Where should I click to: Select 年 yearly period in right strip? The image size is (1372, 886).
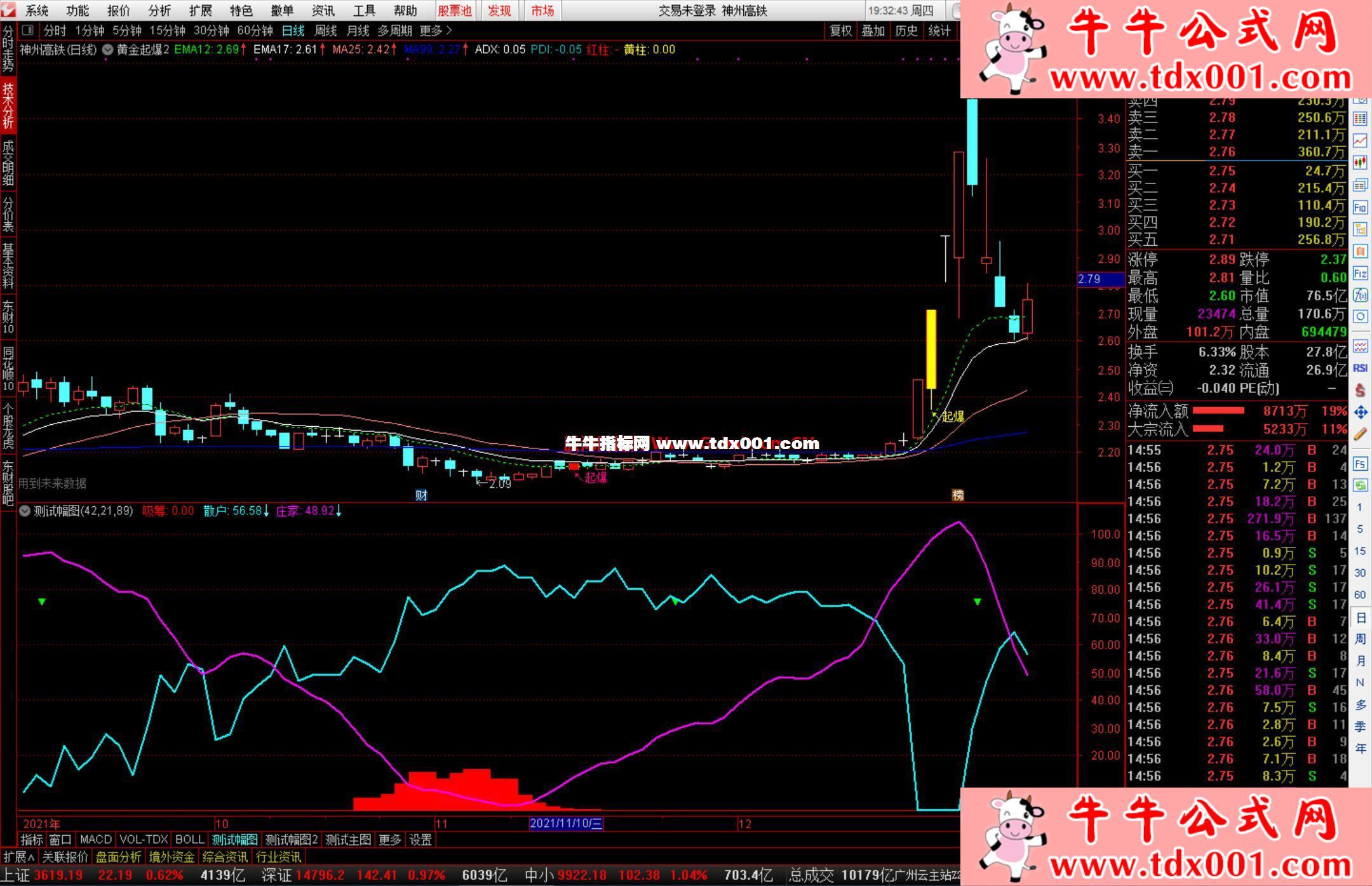tap(1360, 749)
